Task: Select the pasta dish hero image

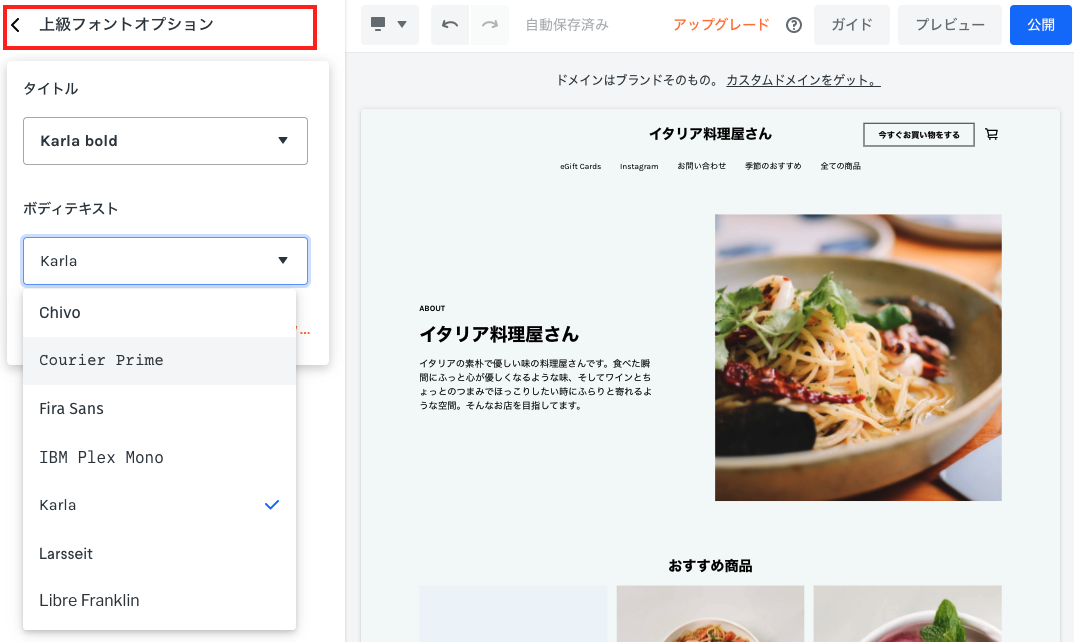Action: [x=858, y=358]
